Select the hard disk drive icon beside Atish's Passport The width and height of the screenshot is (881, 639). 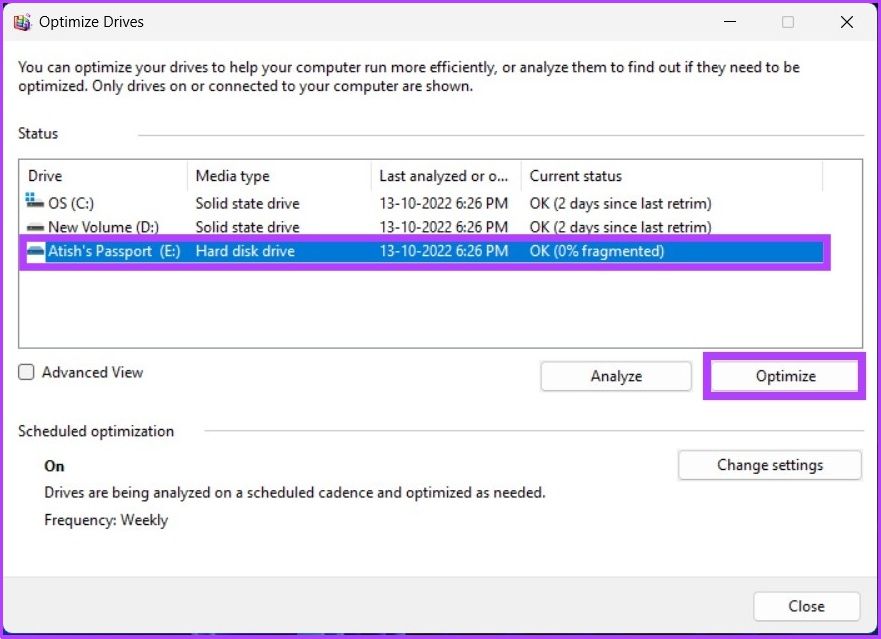tap(33, 251)
